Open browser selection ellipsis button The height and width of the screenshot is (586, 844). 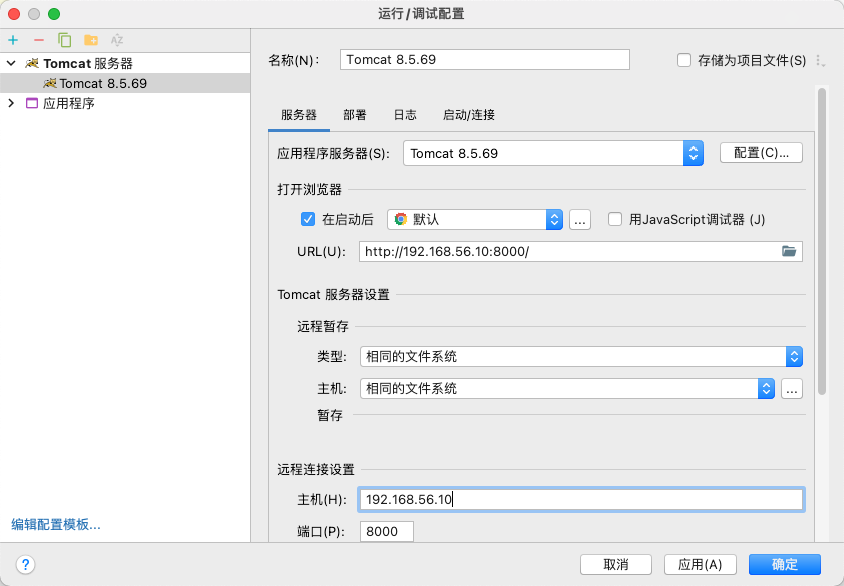[x=580, y=220]
